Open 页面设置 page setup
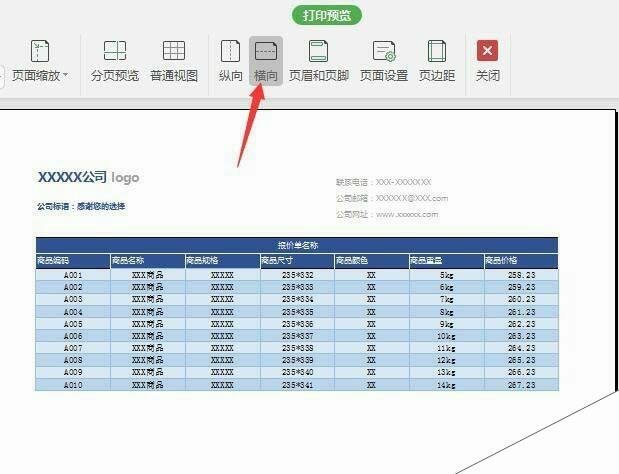 [x=384, y=61]
